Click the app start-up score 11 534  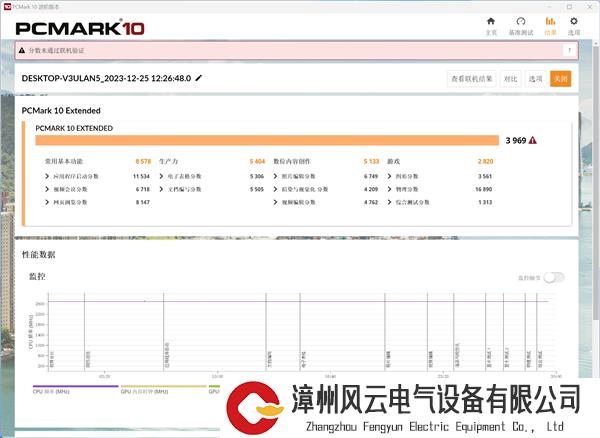[x=141, y=176]
